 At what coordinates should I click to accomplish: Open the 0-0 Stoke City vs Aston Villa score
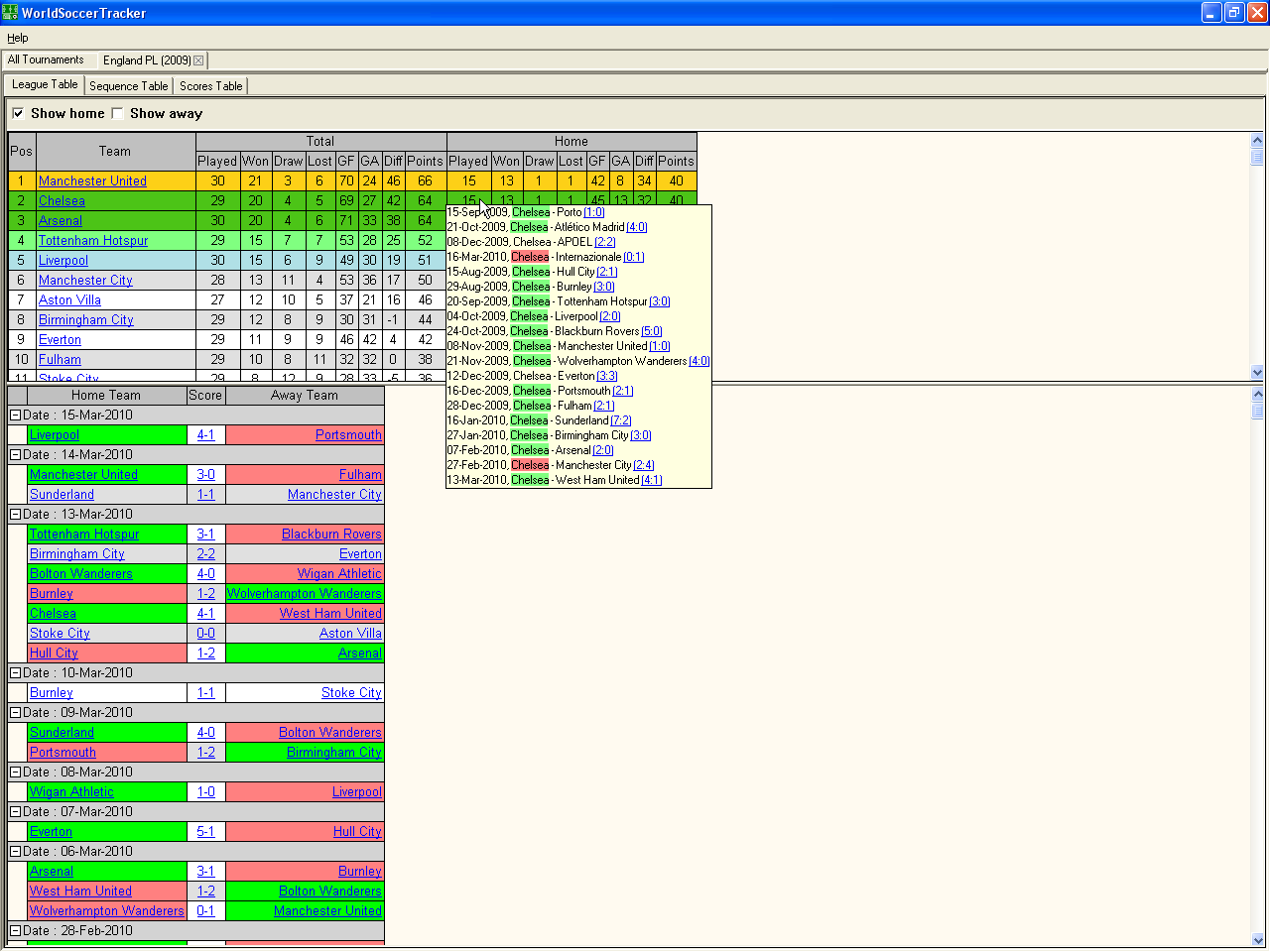[x=205, y=634]
